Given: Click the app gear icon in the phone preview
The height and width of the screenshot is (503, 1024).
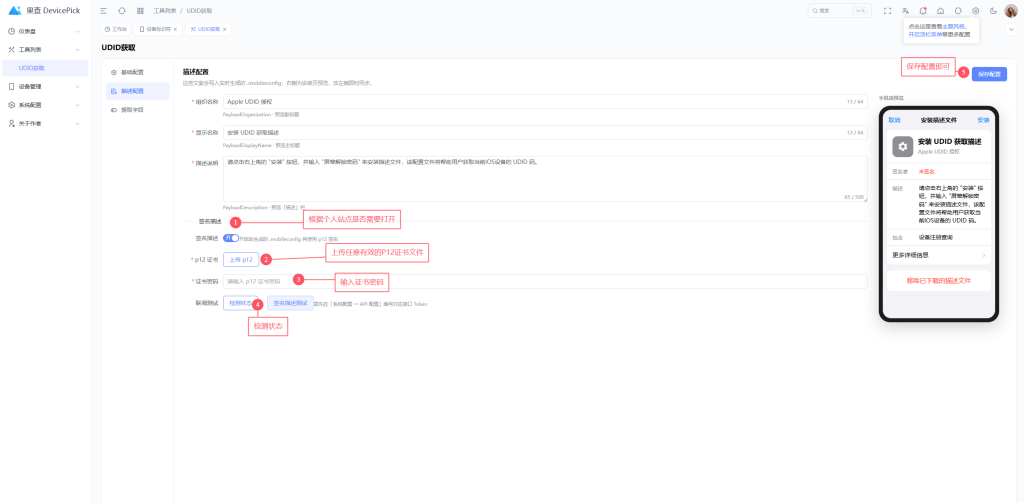Looking at the screenshot, I should coord(903,146).
